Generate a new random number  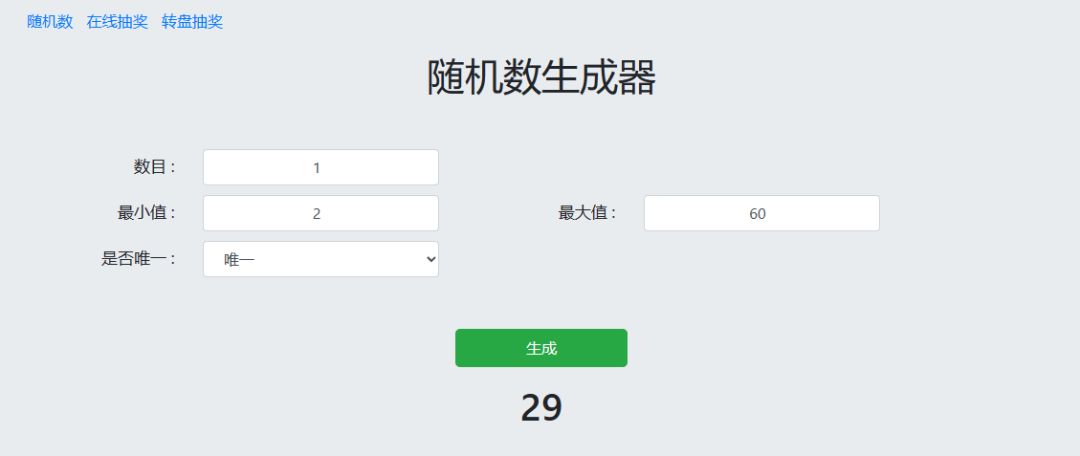pyautogui.click(x=541, y=348)
